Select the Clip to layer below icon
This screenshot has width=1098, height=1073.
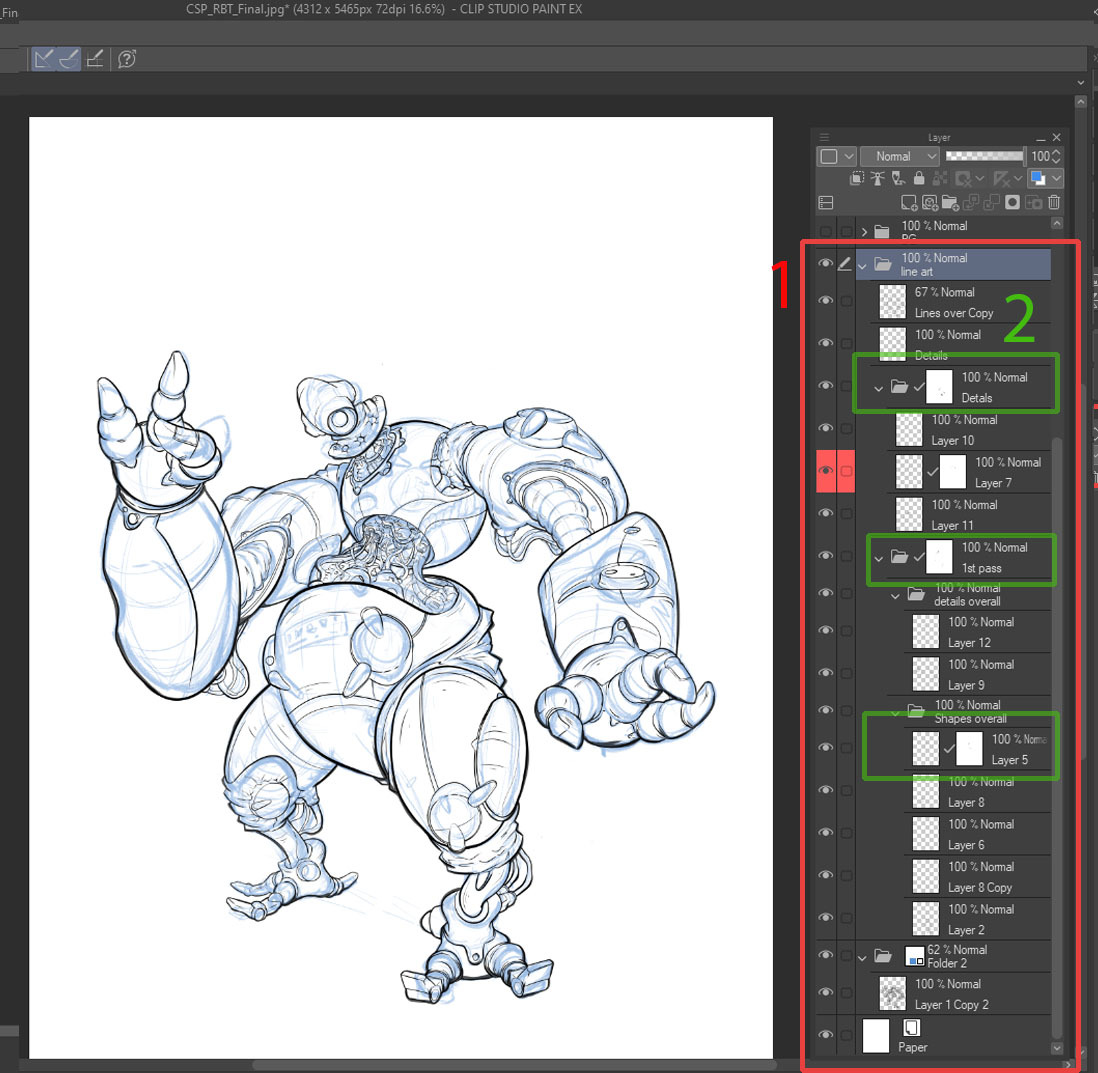click(x=857, y=177)
